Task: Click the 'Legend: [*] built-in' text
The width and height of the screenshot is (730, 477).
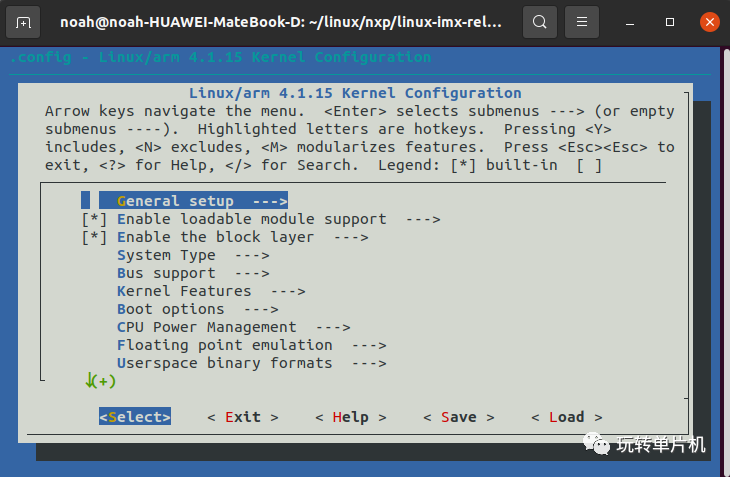Action: click(x=467, y=165)
